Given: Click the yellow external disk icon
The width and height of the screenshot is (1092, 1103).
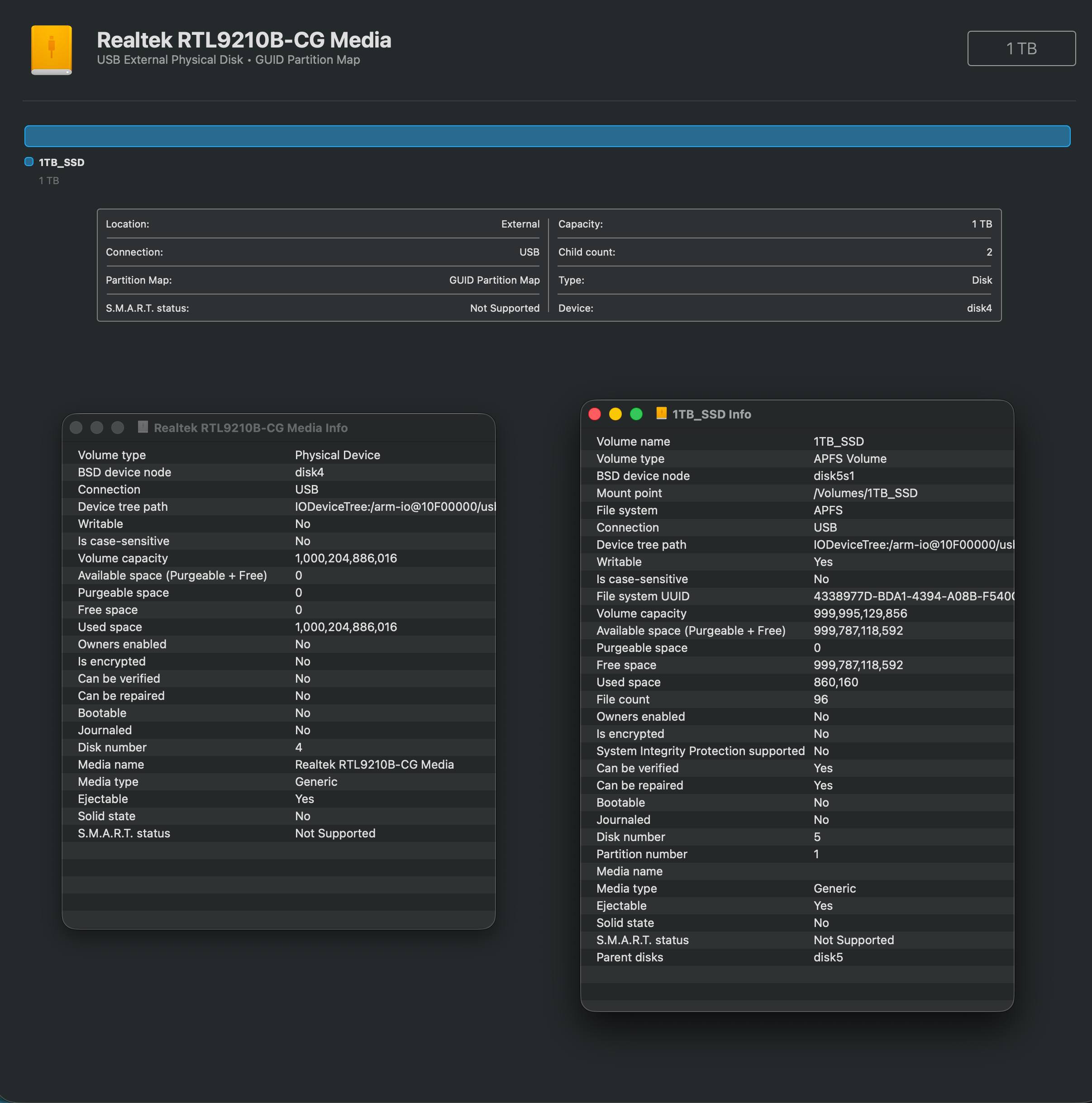Looking at the screenshot, I should pyautogui.click(x=52, y=50).
